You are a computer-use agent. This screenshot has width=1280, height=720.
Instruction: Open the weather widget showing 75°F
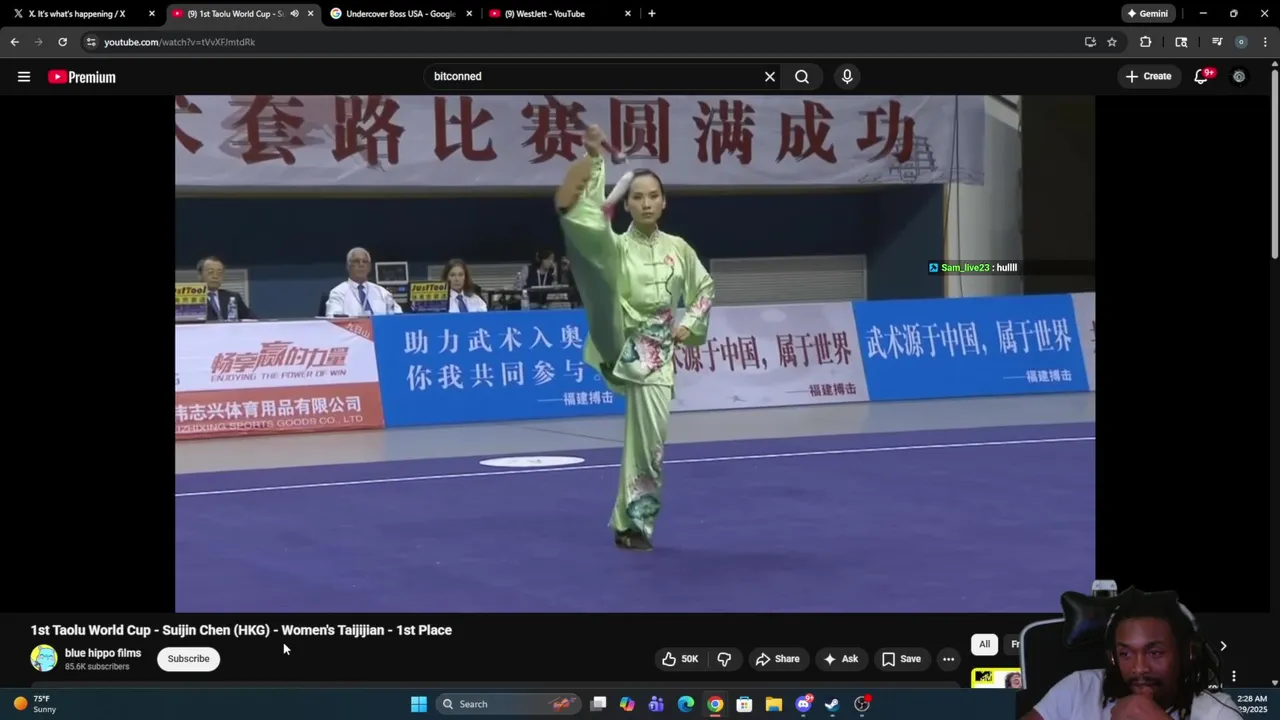point(35,704)
